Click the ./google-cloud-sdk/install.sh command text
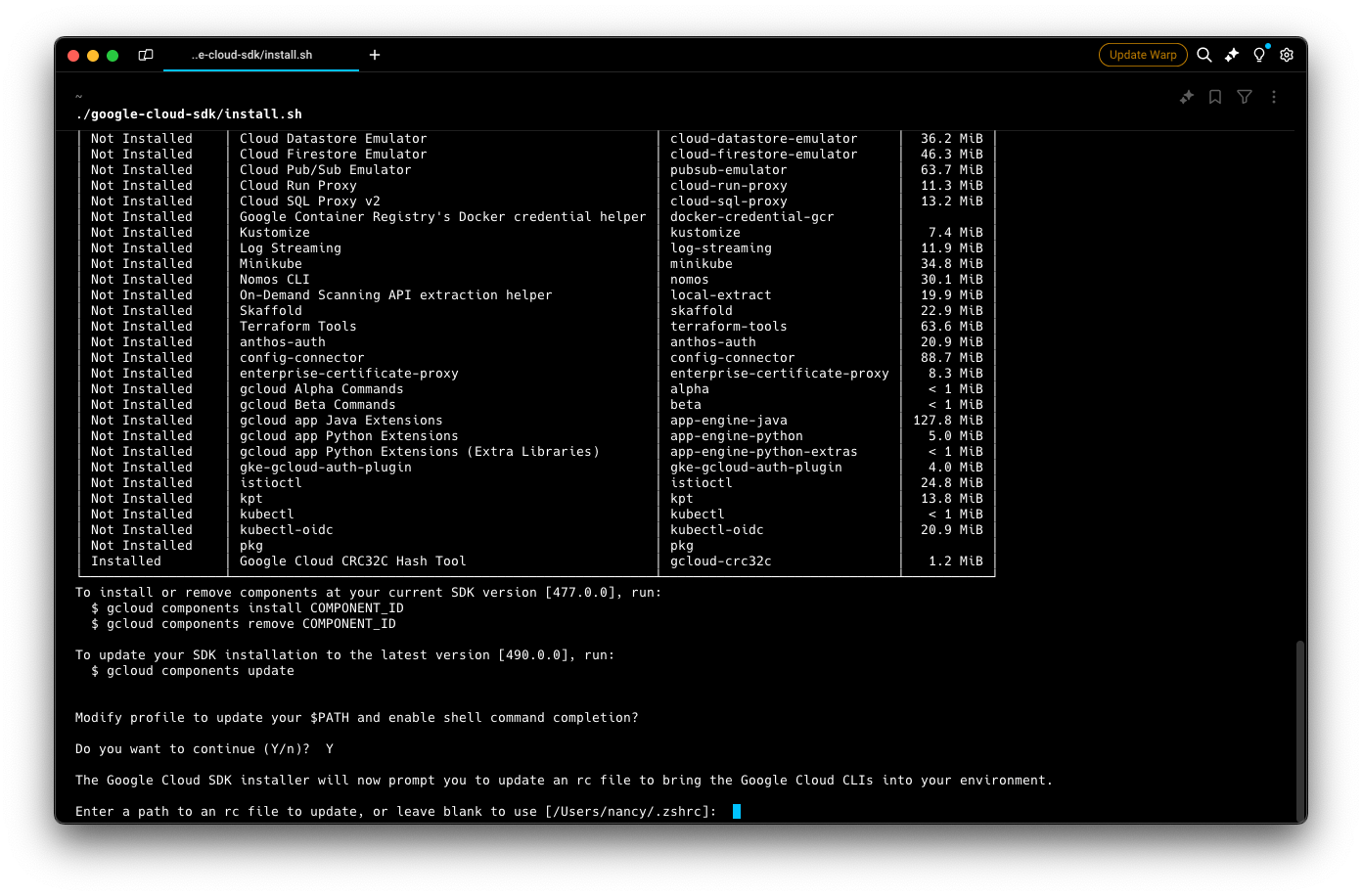 [189, 114]
